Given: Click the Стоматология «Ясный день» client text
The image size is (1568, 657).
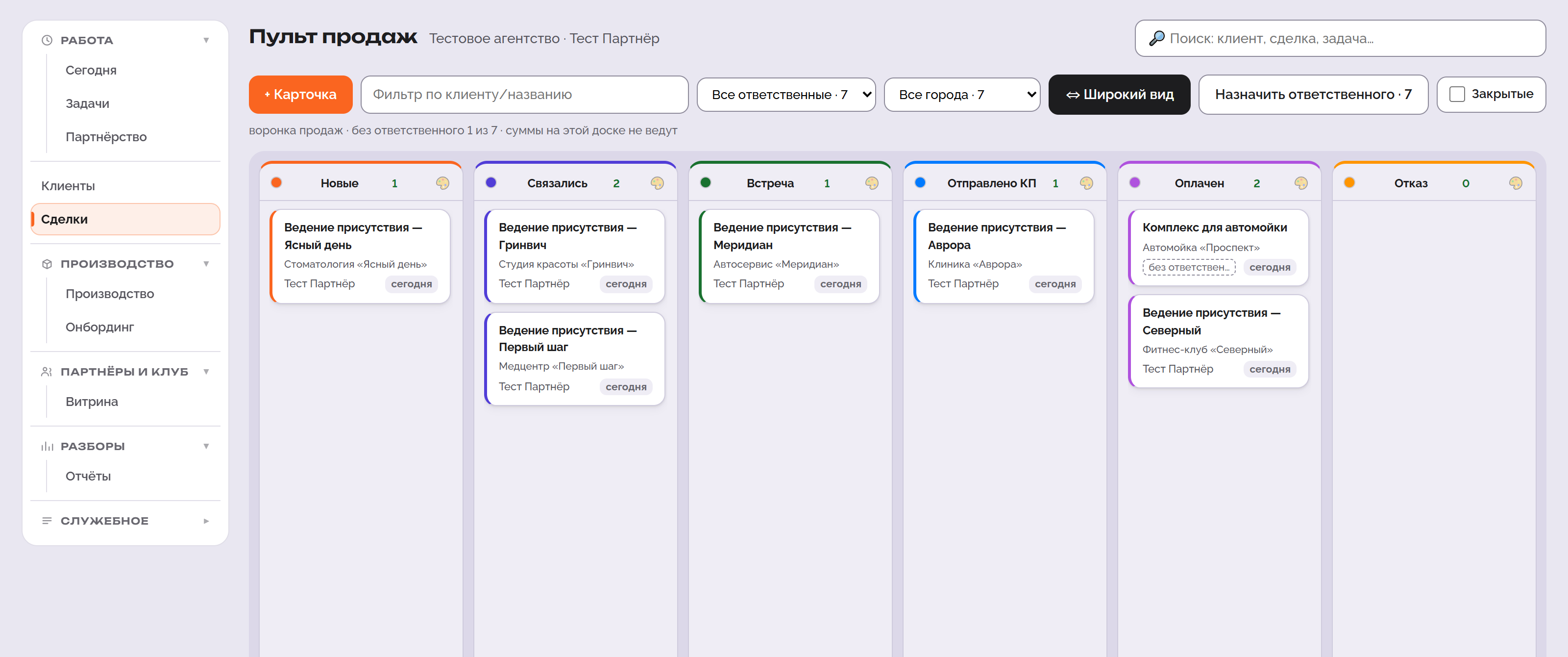Looking at the screenshot, I should tap(355, 264).
